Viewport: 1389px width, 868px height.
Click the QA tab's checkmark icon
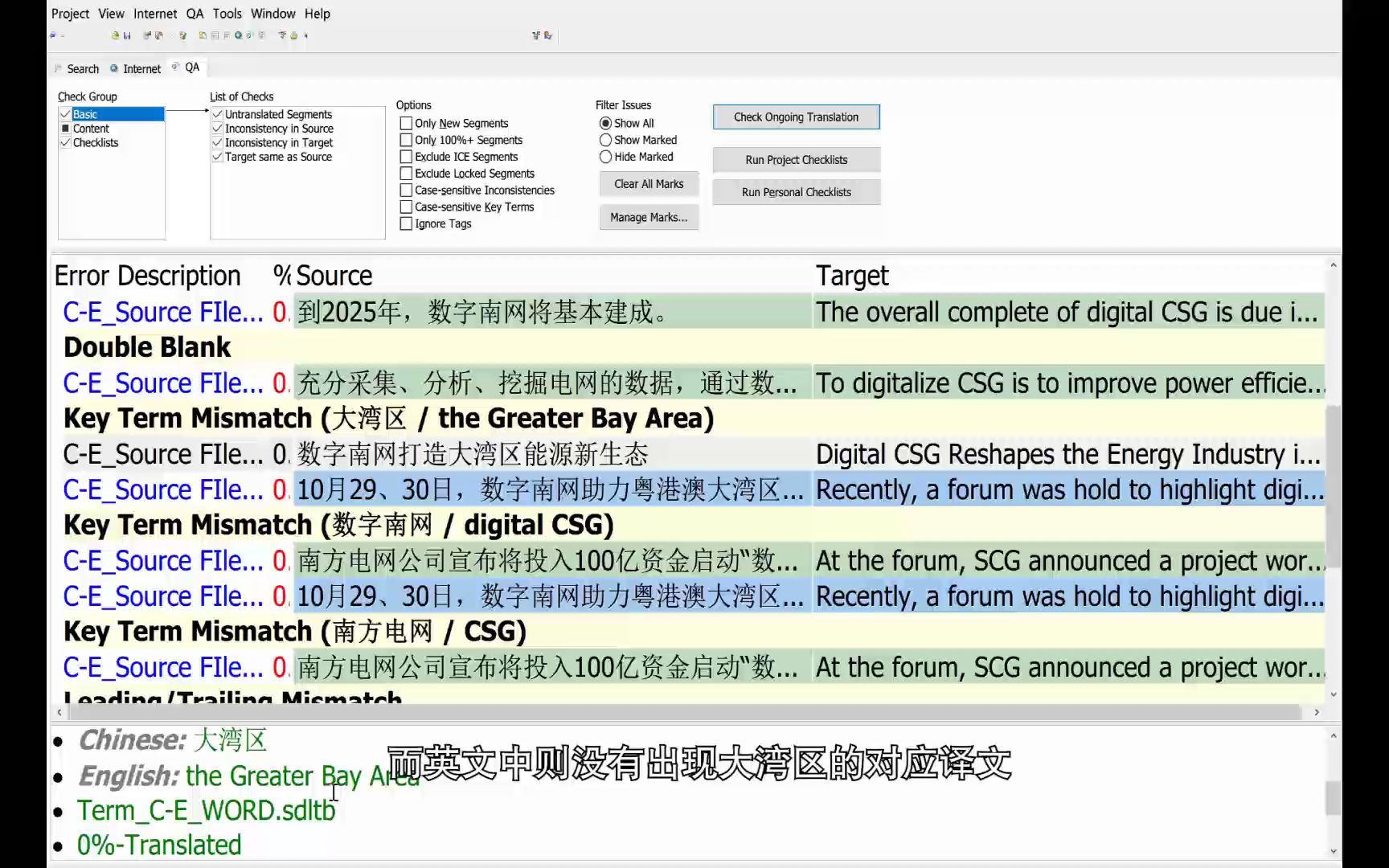pyautogui.click(x=175, y=68)
